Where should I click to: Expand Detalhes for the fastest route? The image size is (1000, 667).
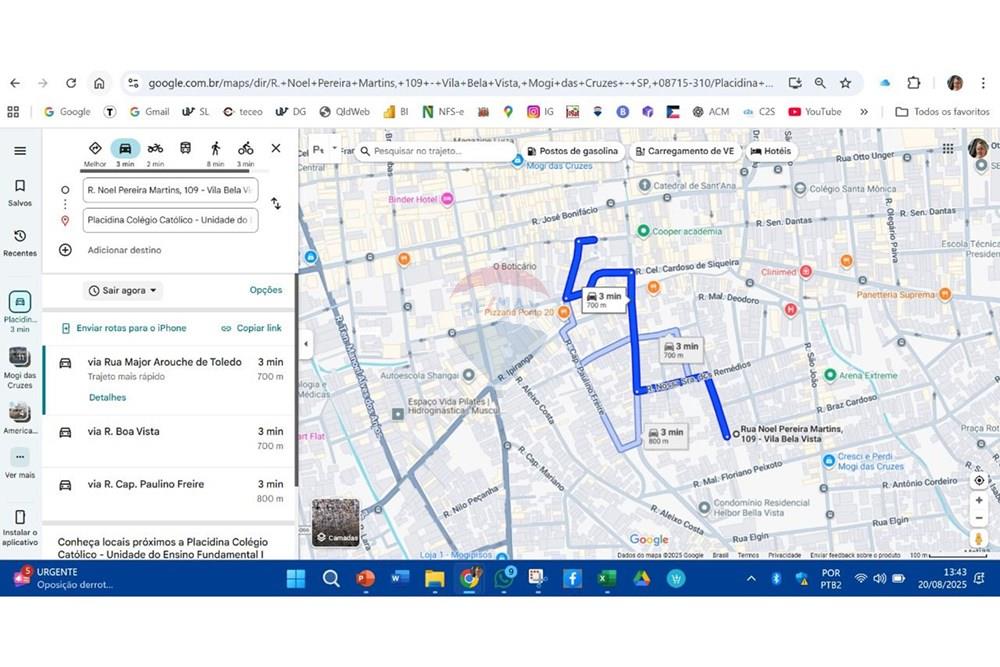[107, 397]
